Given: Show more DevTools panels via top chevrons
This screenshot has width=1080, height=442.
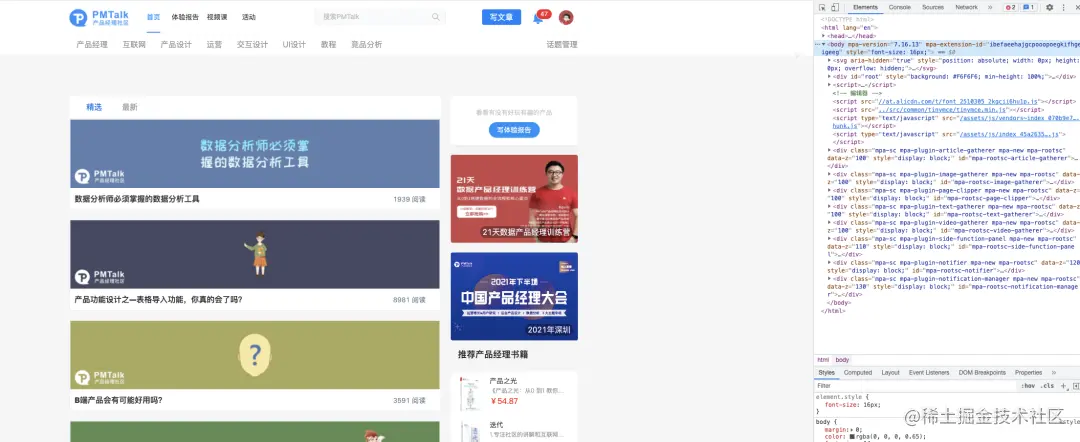Looking at the screenshot, I should tap(990, 8).
